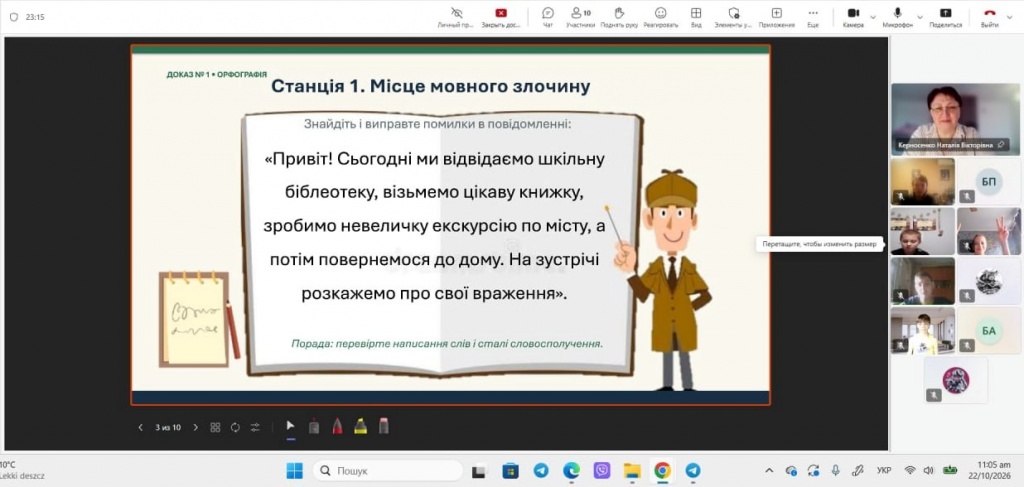
Task: Open Microsoft Store from the taskbar
Action: 510,471
